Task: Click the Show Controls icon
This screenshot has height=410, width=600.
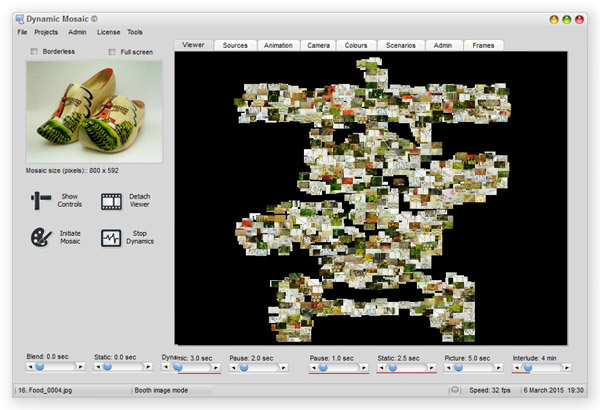Action: (40, 199)
